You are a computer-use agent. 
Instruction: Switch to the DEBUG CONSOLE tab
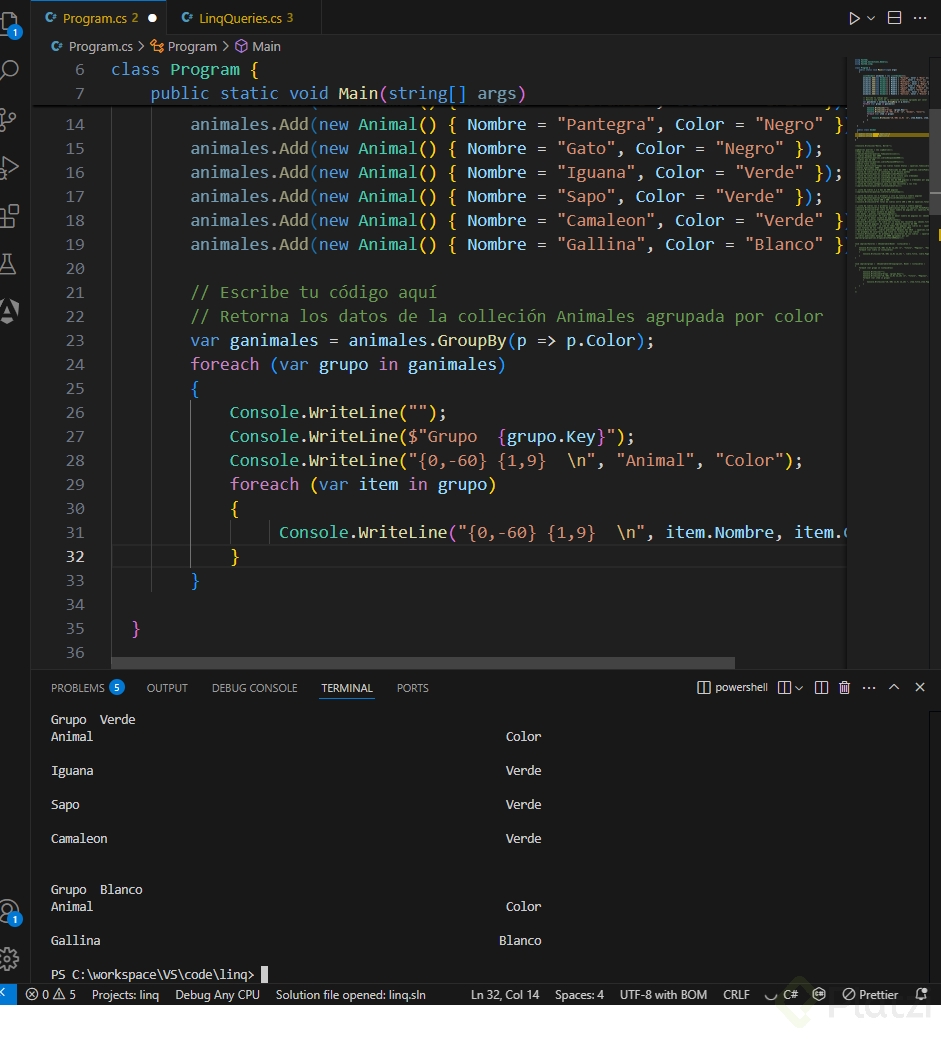(254, 688)
